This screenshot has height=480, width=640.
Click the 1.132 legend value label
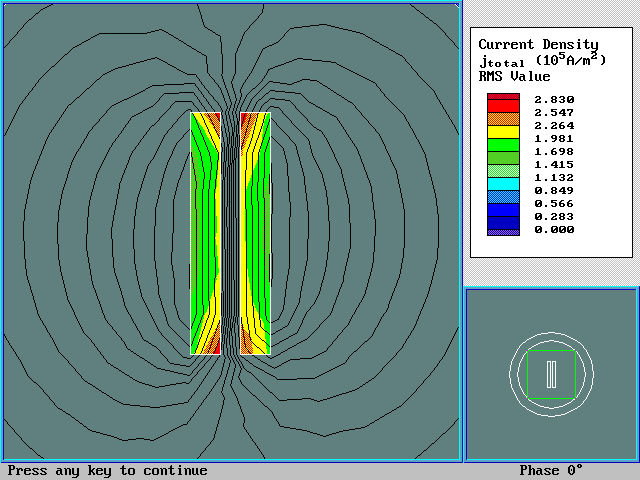553,177
